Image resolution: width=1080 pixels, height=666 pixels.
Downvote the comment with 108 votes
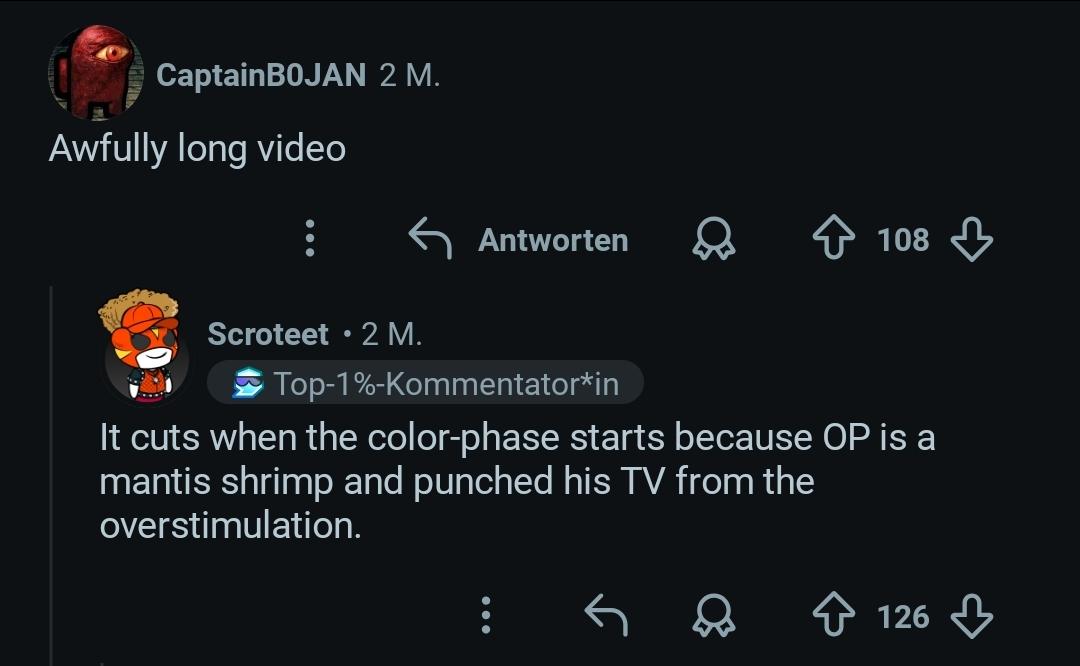pyautogui.click(x=970, y=240)
